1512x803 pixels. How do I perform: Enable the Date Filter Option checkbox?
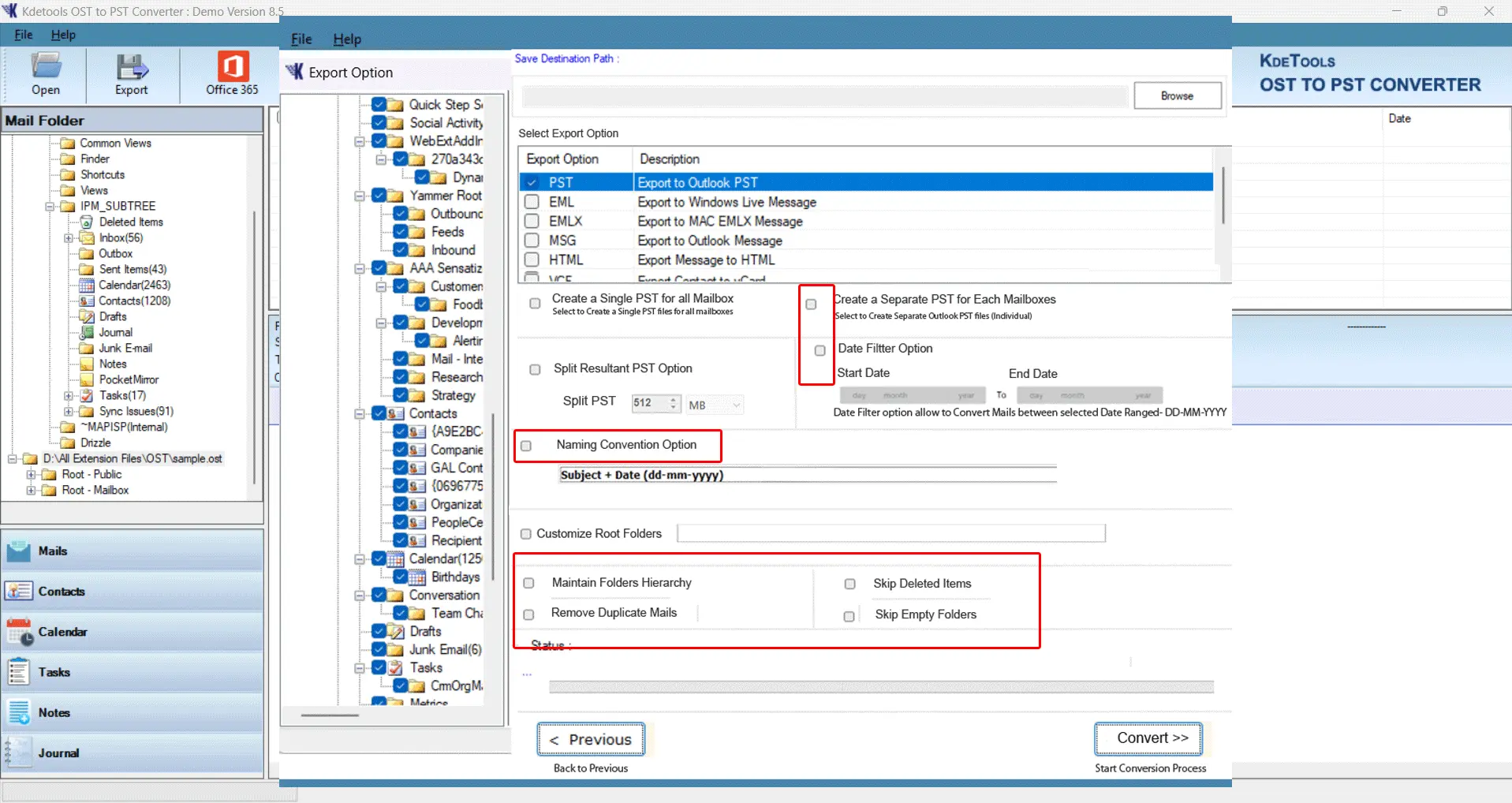(820, 350)
